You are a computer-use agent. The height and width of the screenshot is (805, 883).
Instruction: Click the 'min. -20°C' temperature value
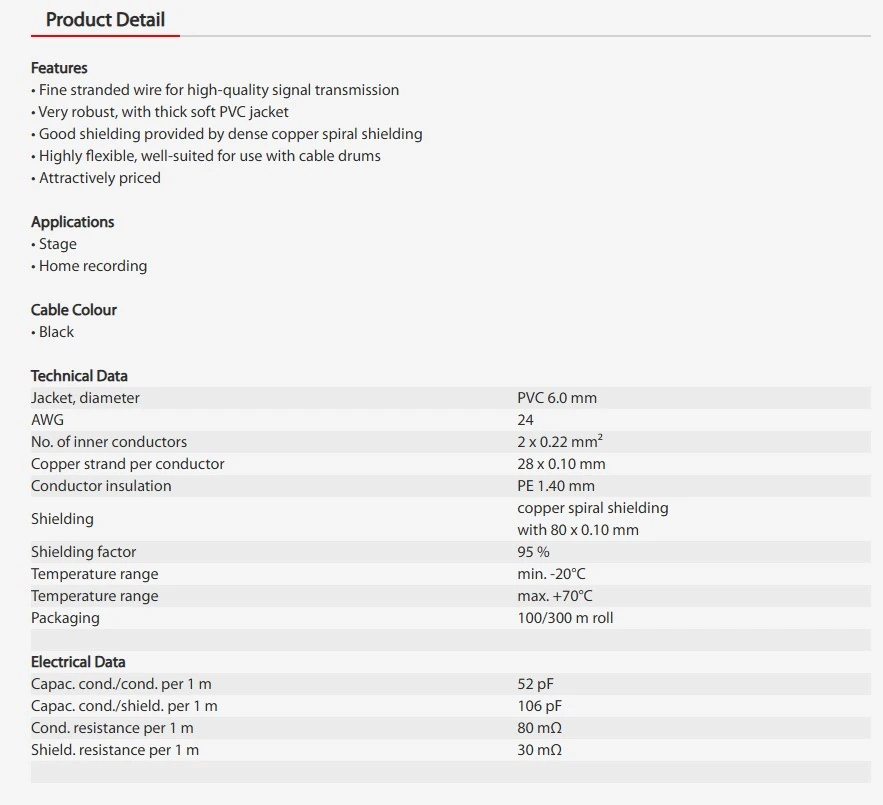pos(551,574)
